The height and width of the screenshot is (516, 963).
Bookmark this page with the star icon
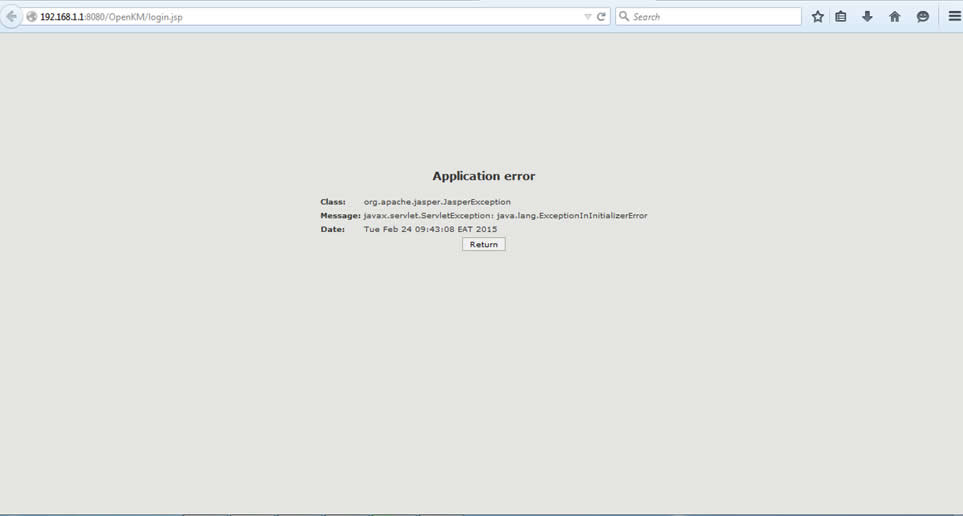point(817,17)
